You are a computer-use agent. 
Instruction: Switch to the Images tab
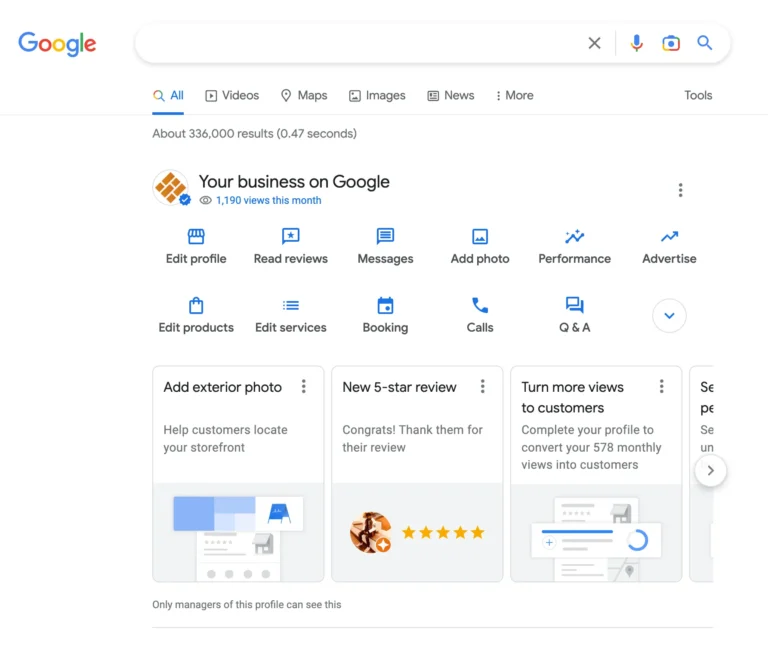377,96
